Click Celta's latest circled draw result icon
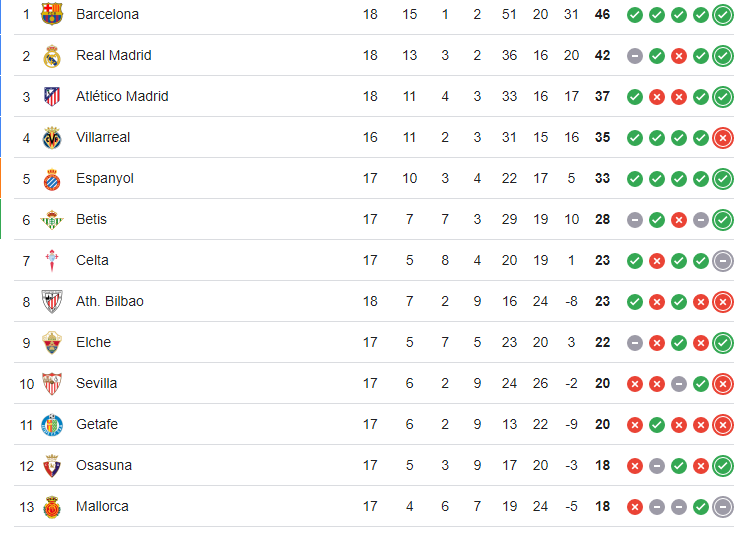 coord(723,260)
